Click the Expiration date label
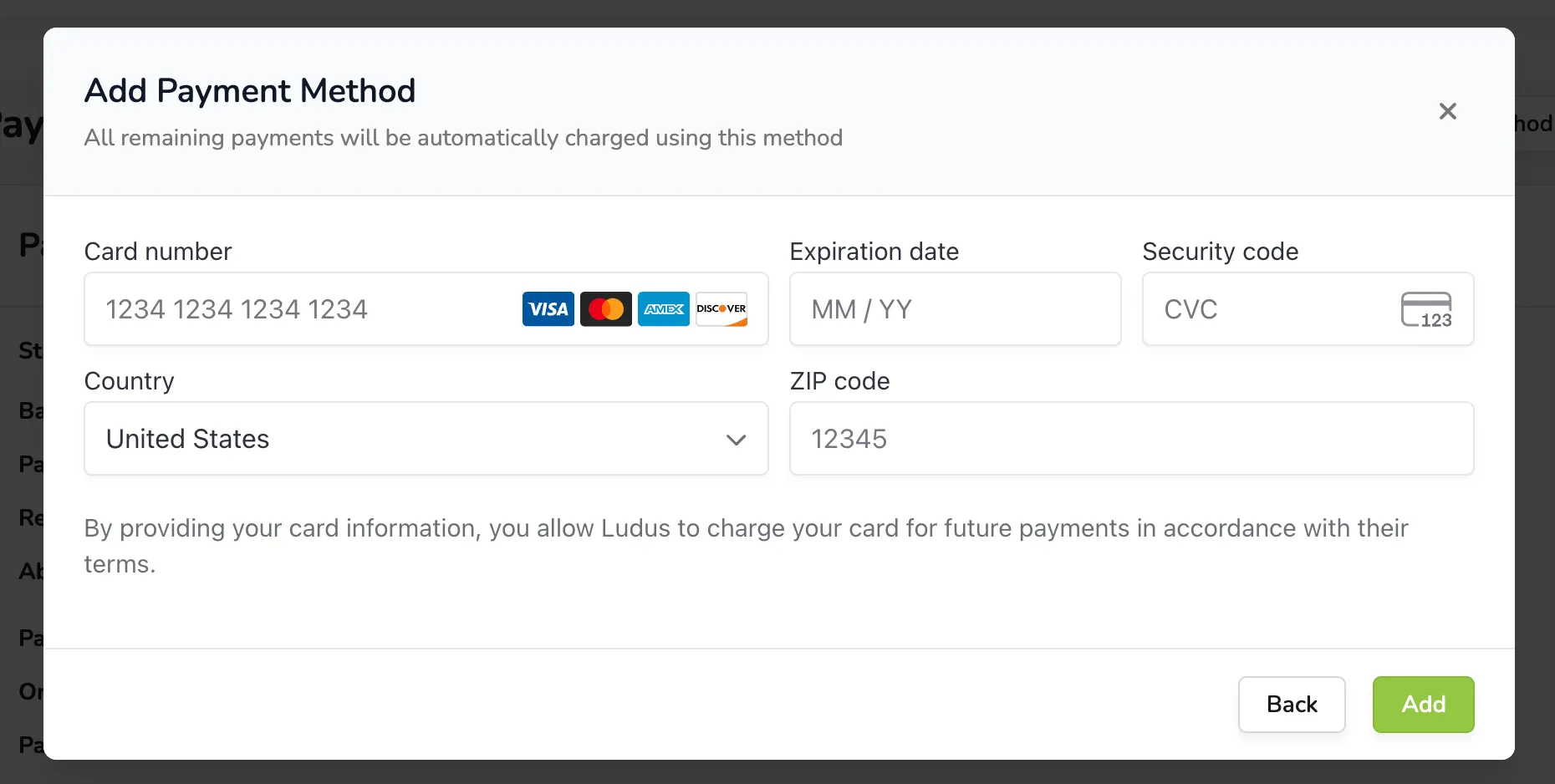 tap(874, 252)
